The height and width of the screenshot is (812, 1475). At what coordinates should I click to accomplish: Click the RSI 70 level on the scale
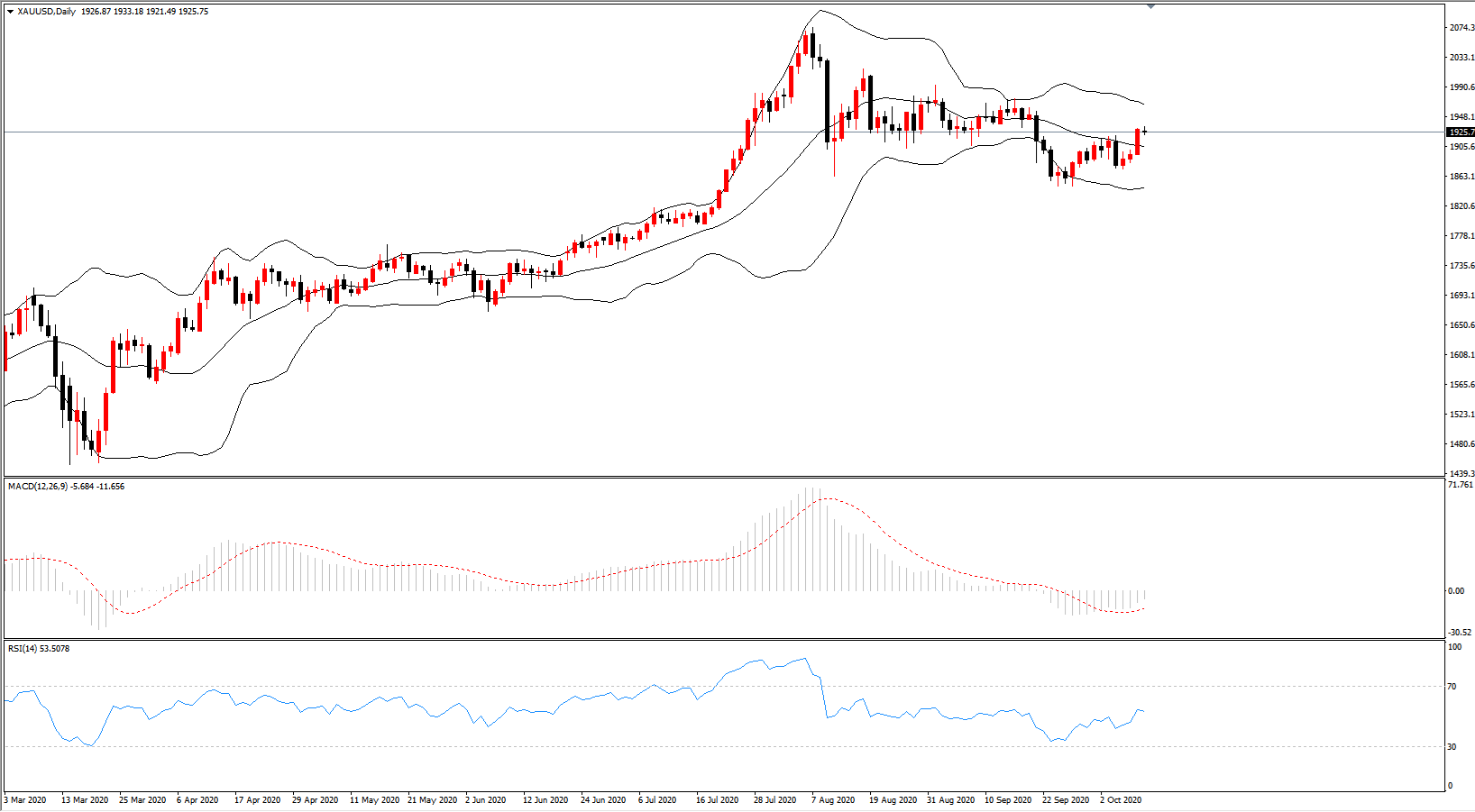coord(1452,687)
